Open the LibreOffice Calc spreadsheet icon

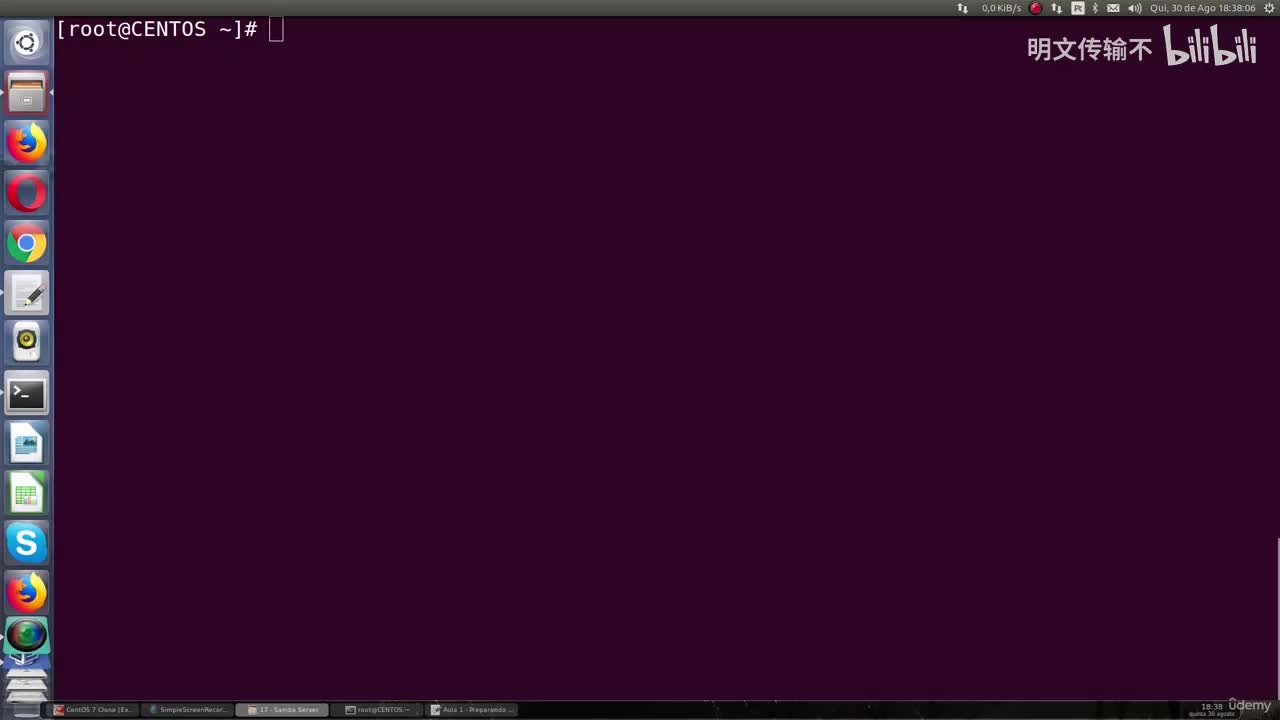tap(26, 493)
